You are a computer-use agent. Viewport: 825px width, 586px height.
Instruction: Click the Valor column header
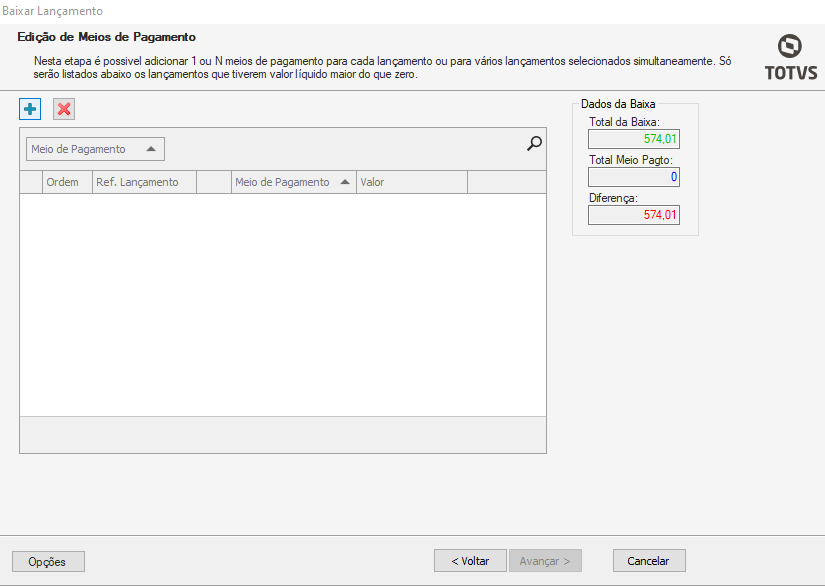[411, 182]
